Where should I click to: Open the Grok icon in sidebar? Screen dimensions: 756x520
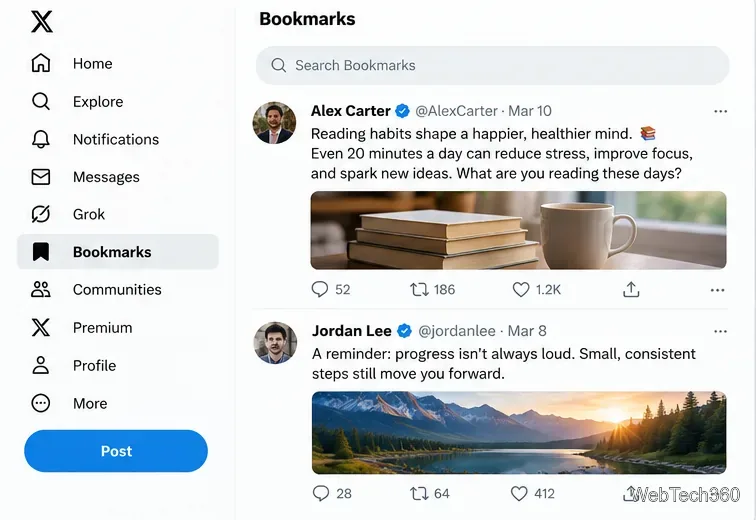coord(40,214)
